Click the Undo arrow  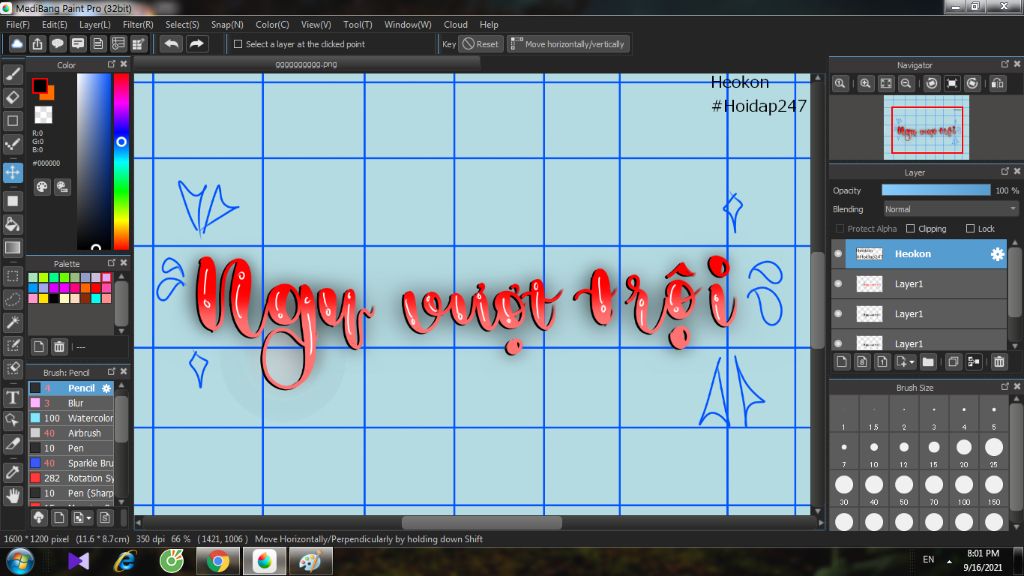(x=172, y=44)
